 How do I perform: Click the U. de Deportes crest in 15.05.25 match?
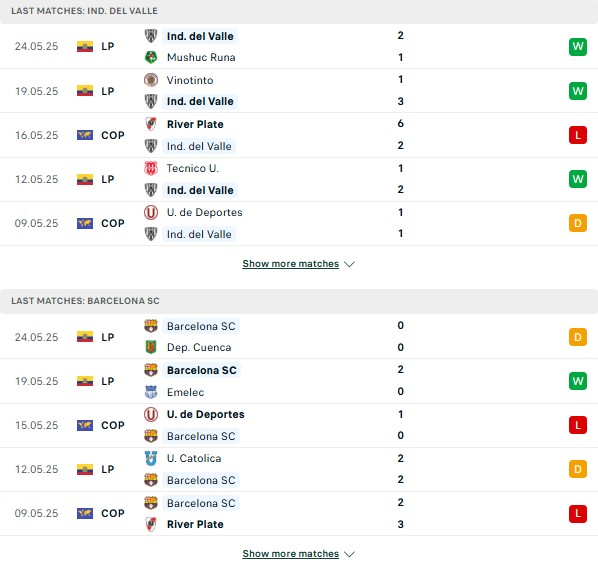[151, 414]
